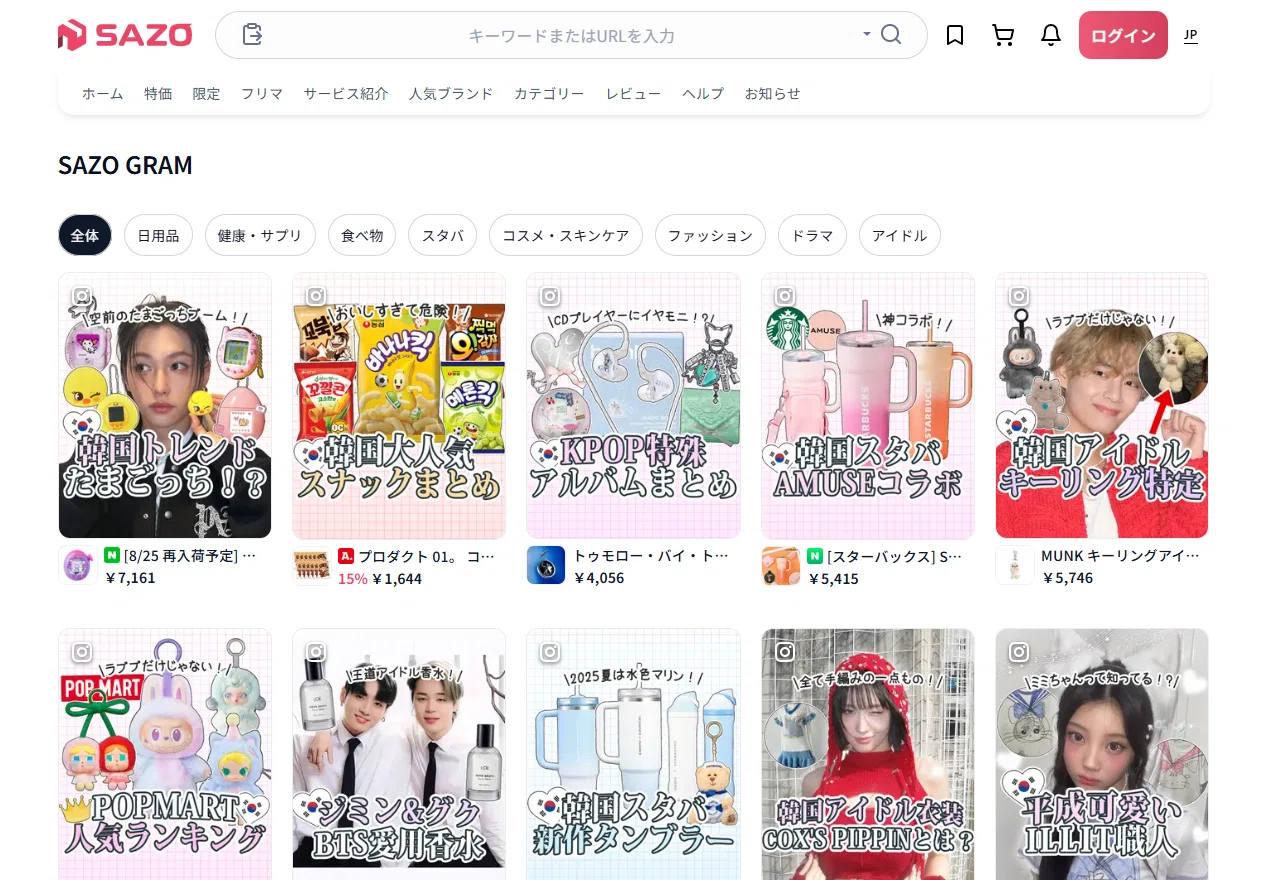Open the 韓国アイドルキーリング特定 post thumbnail
The width and height of the screenshot is (1269, 880).
tap(1102, 405)
